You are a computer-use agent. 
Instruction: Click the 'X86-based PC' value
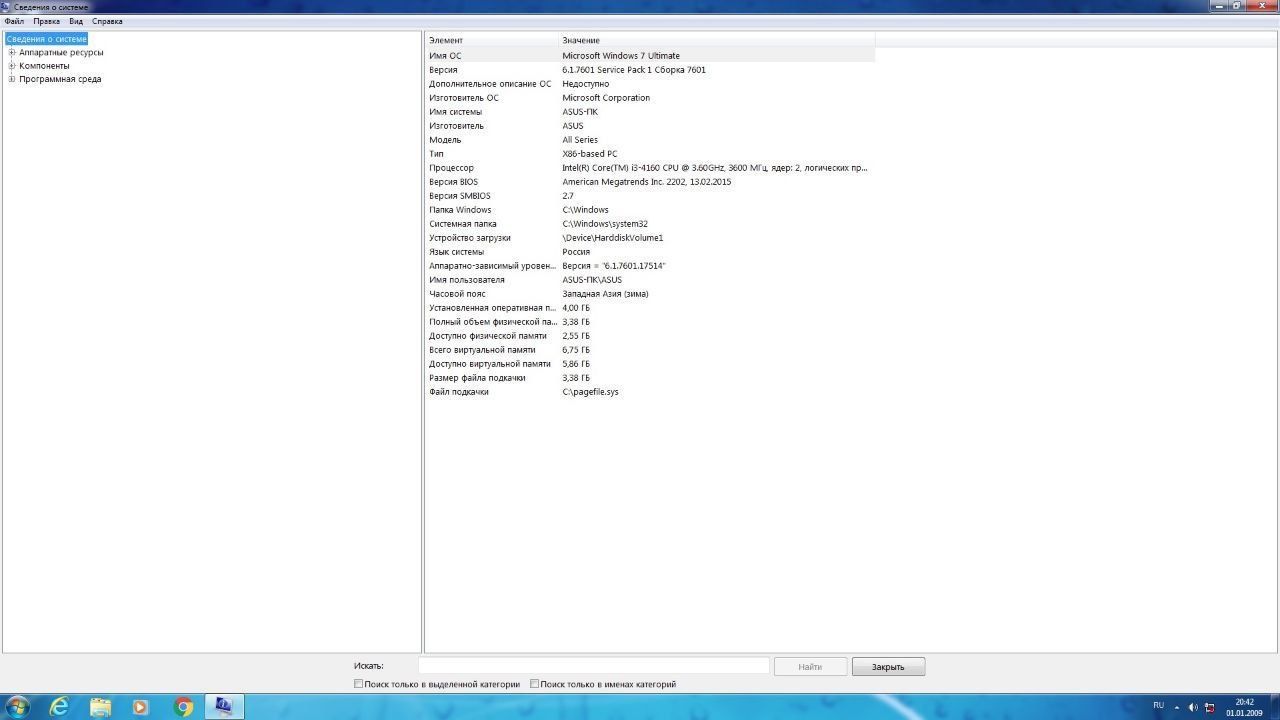pos(590,154)
